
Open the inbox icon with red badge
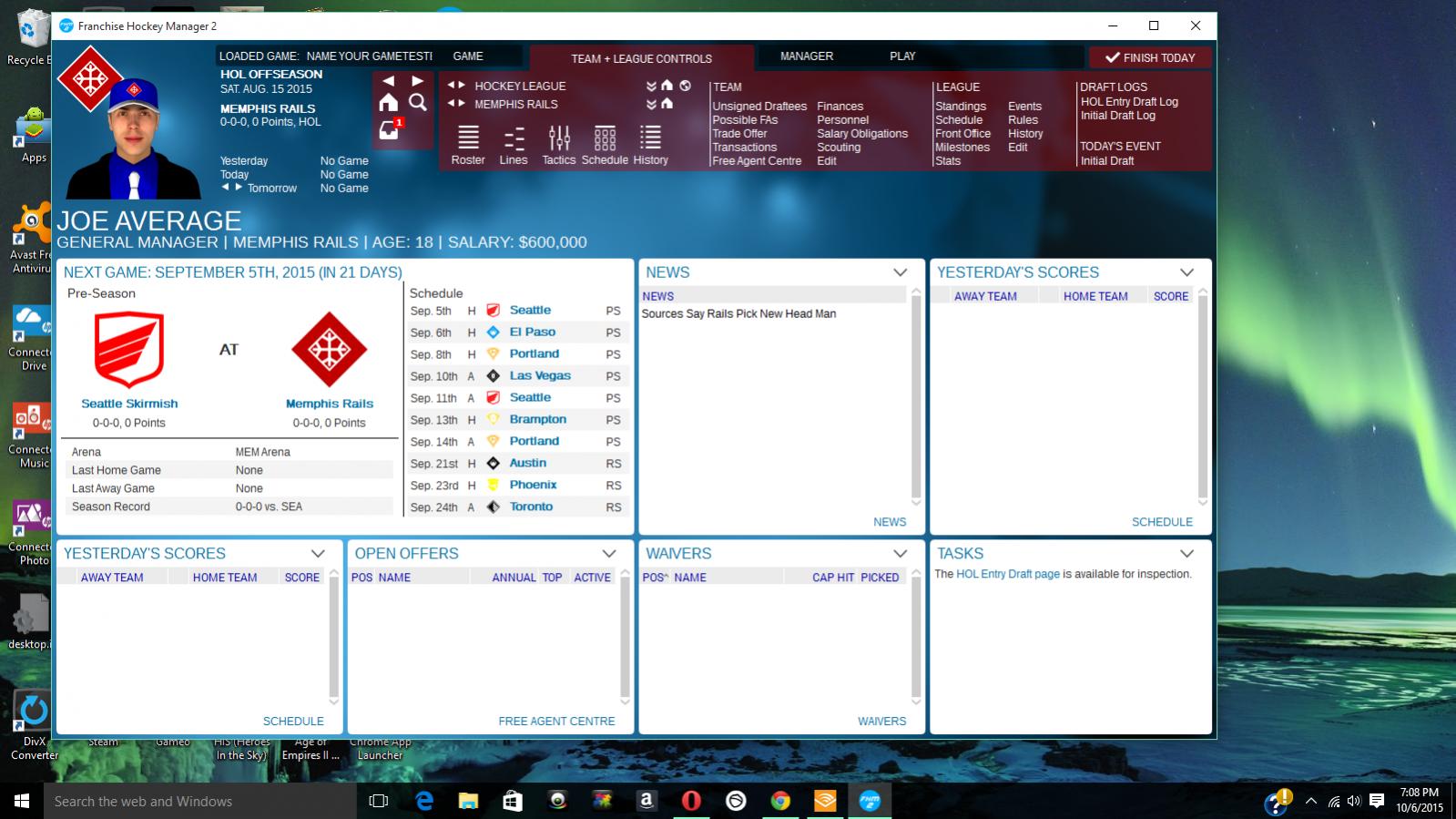tap(390, 129)
